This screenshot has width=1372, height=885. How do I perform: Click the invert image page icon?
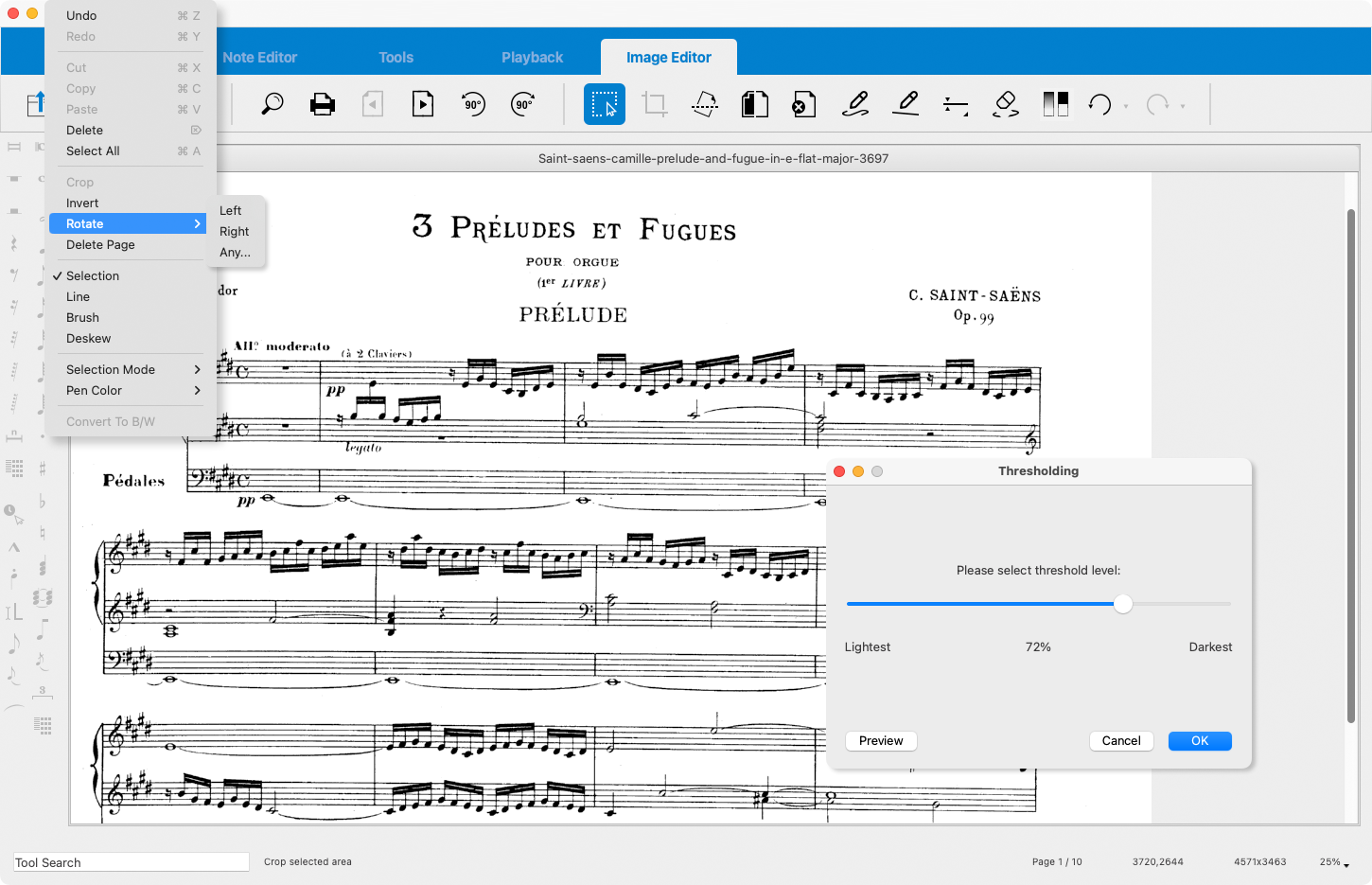coord(755,104)
